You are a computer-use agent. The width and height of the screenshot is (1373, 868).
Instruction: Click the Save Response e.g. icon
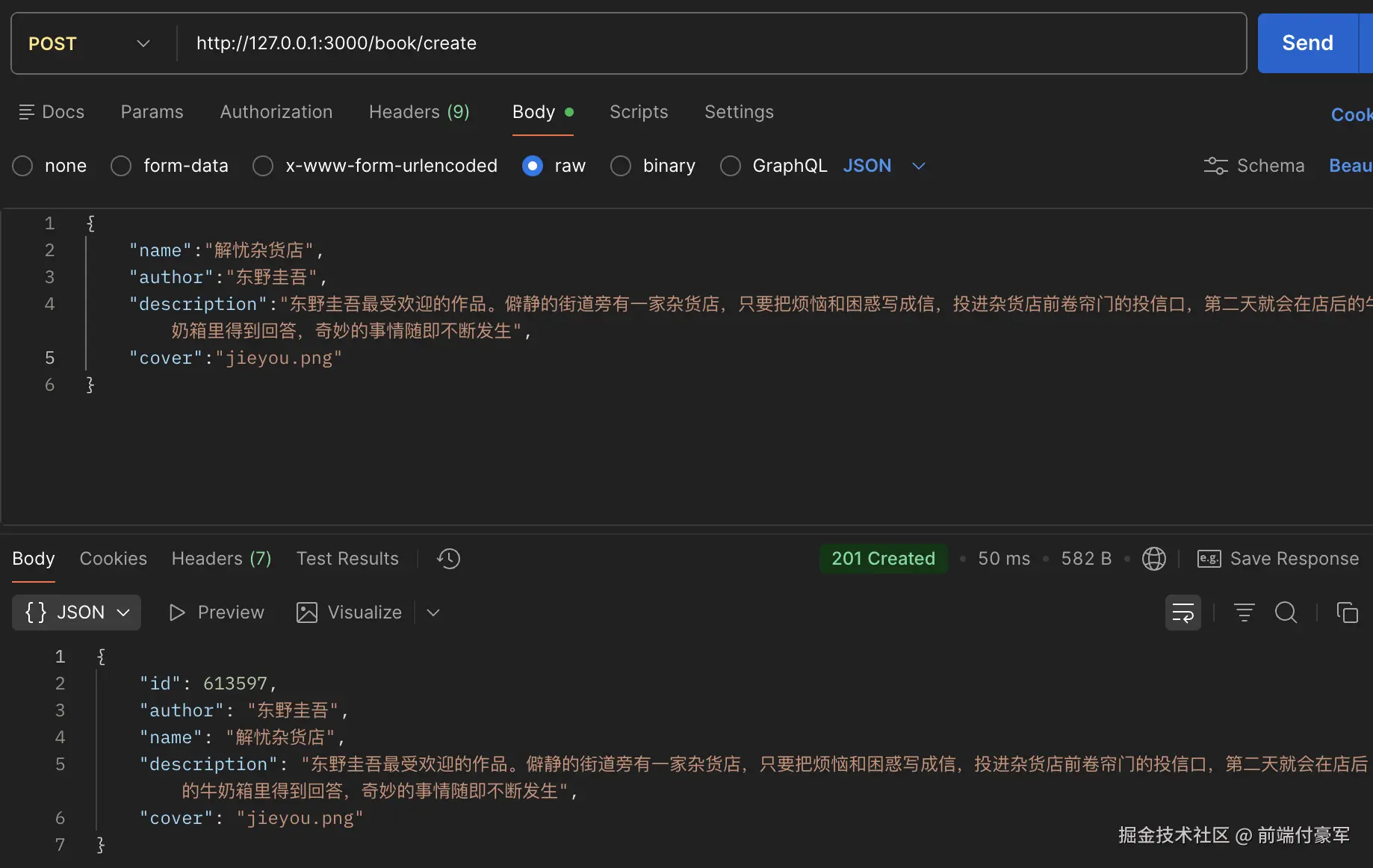(x=1209, y=559)
